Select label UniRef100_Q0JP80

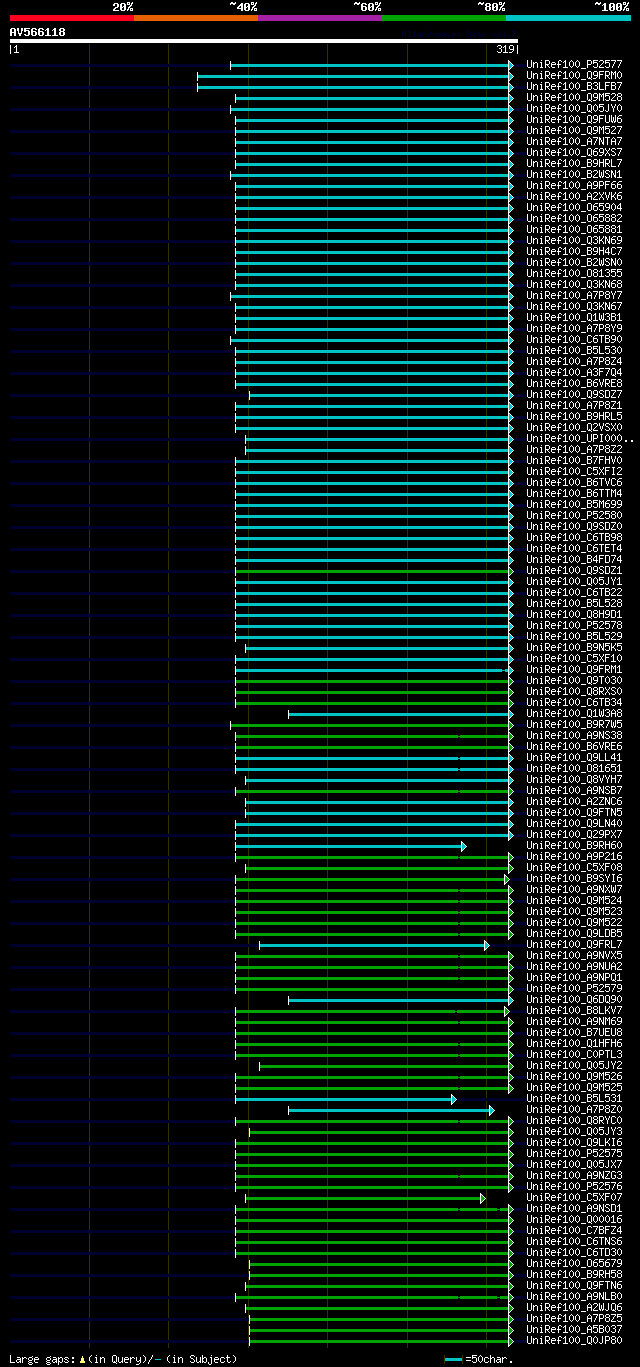[574, 1341]
